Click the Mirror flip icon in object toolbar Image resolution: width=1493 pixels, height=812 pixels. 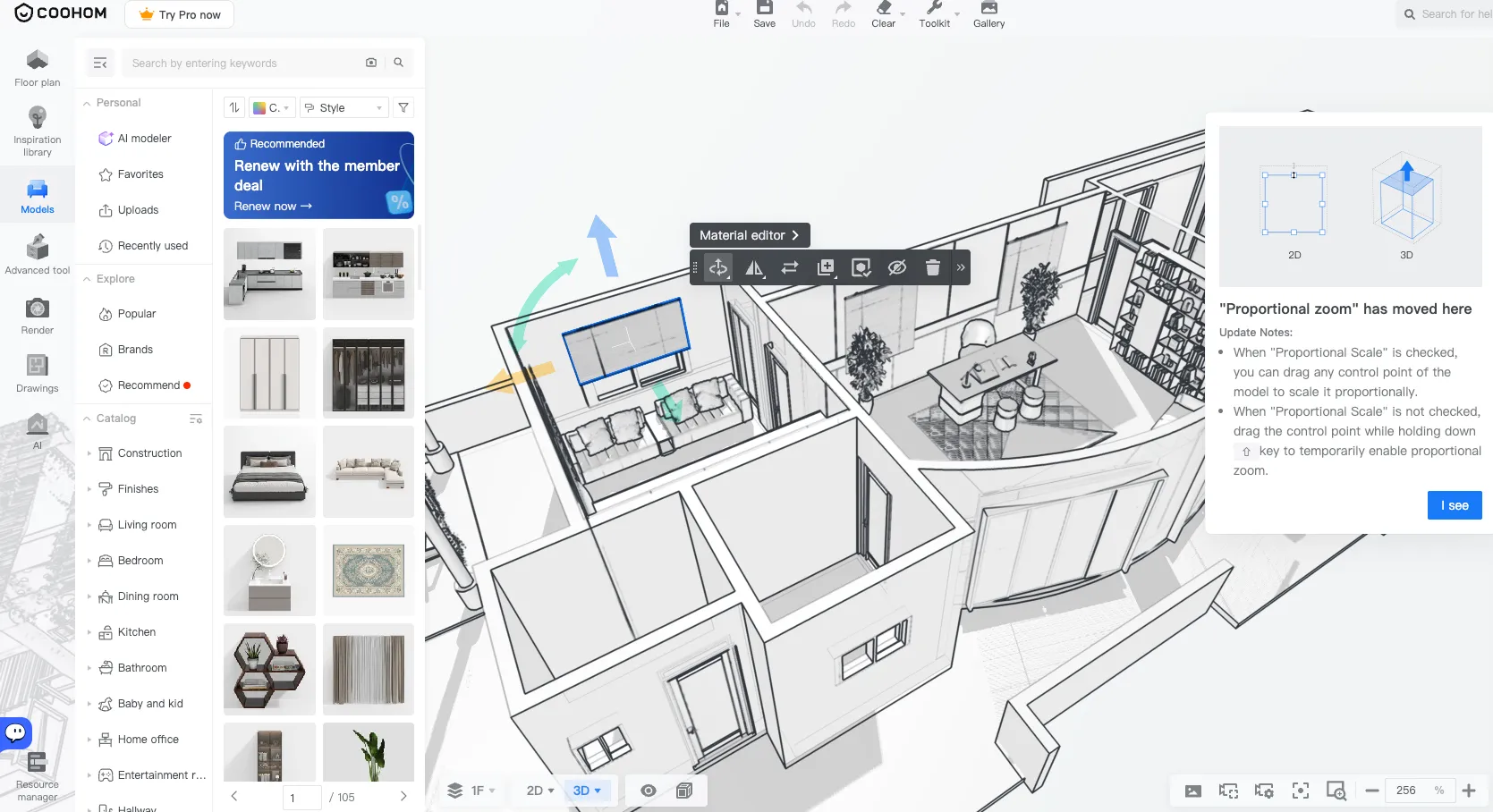[x=754, y=267]
